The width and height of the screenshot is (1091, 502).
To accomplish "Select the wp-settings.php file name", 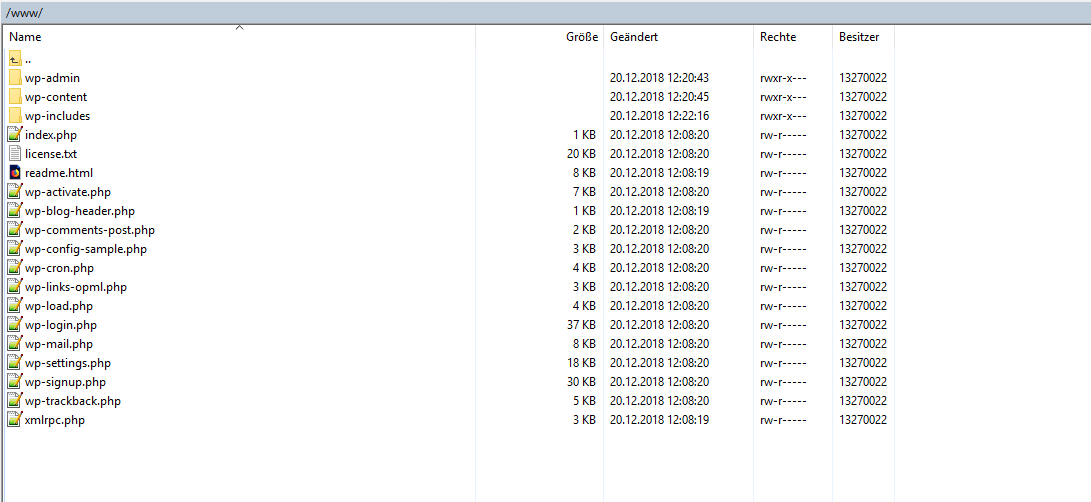I will 67,363.
